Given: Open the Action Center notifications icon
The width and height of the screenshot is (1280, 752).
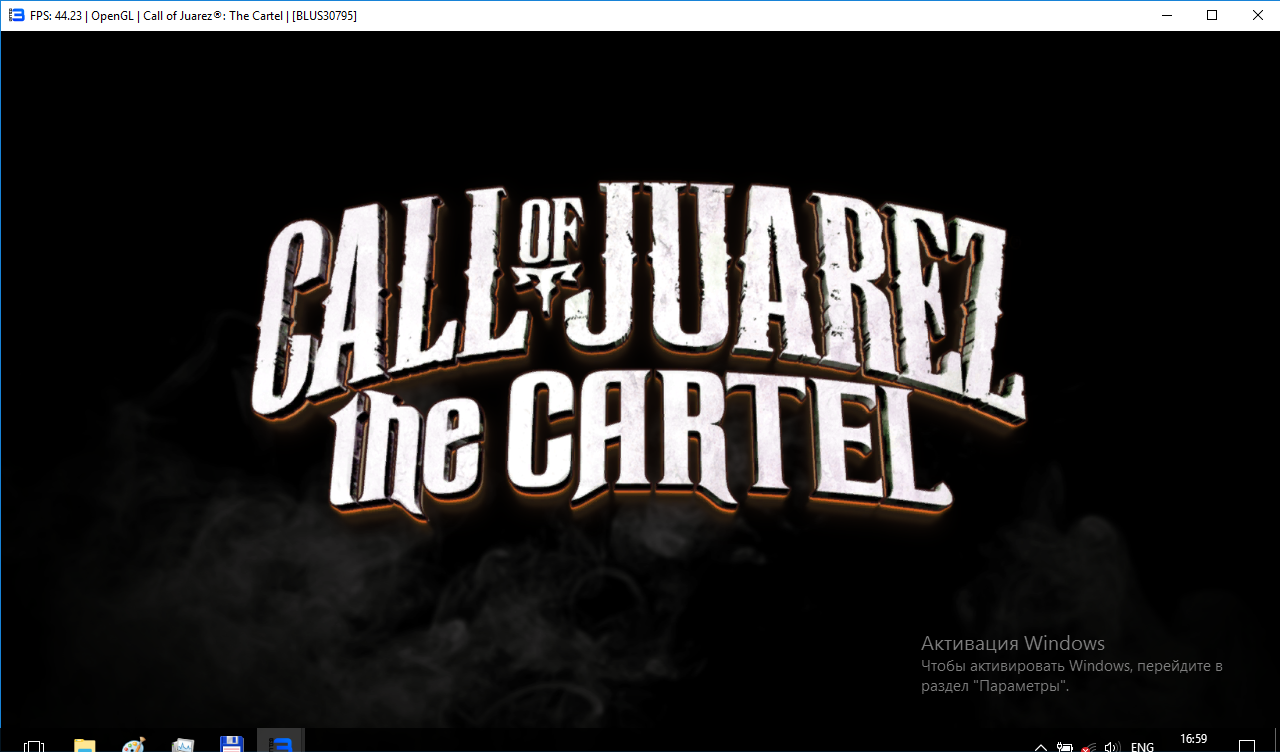Looking at the screenshot, I should coord(1247,745).
